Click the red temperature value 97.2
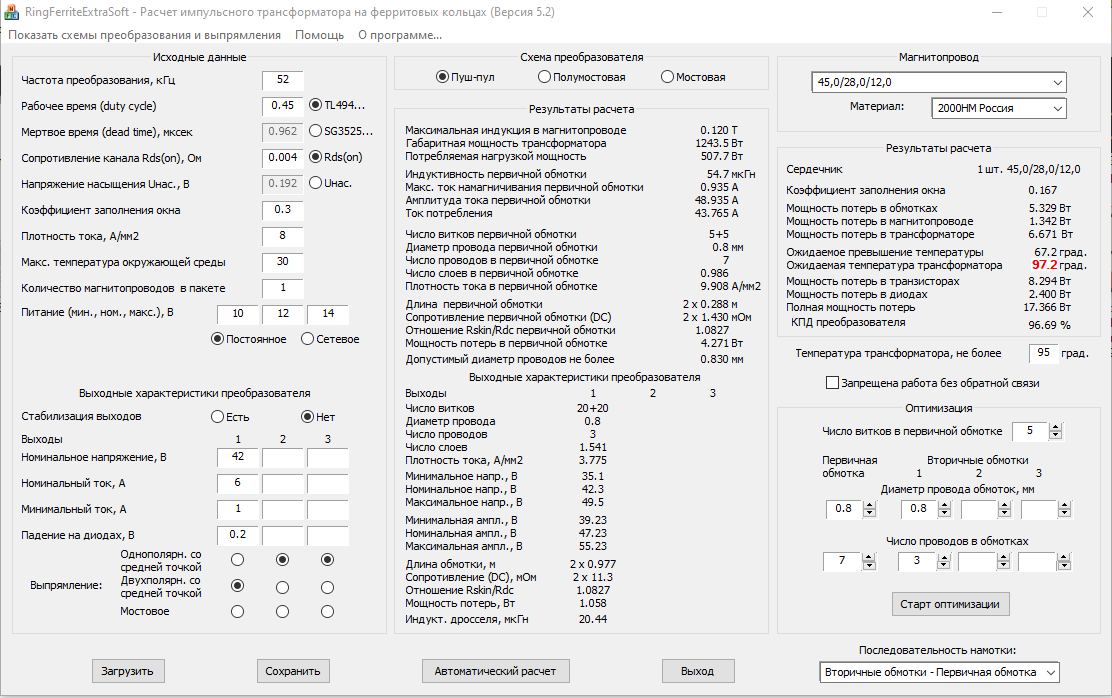 (1045, 265)
